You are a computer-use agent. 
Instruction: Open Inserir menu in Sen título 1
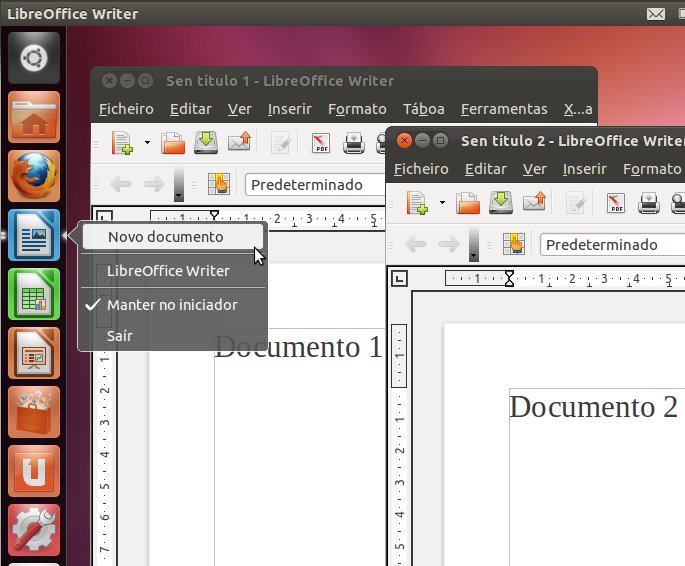pos(290,109)
